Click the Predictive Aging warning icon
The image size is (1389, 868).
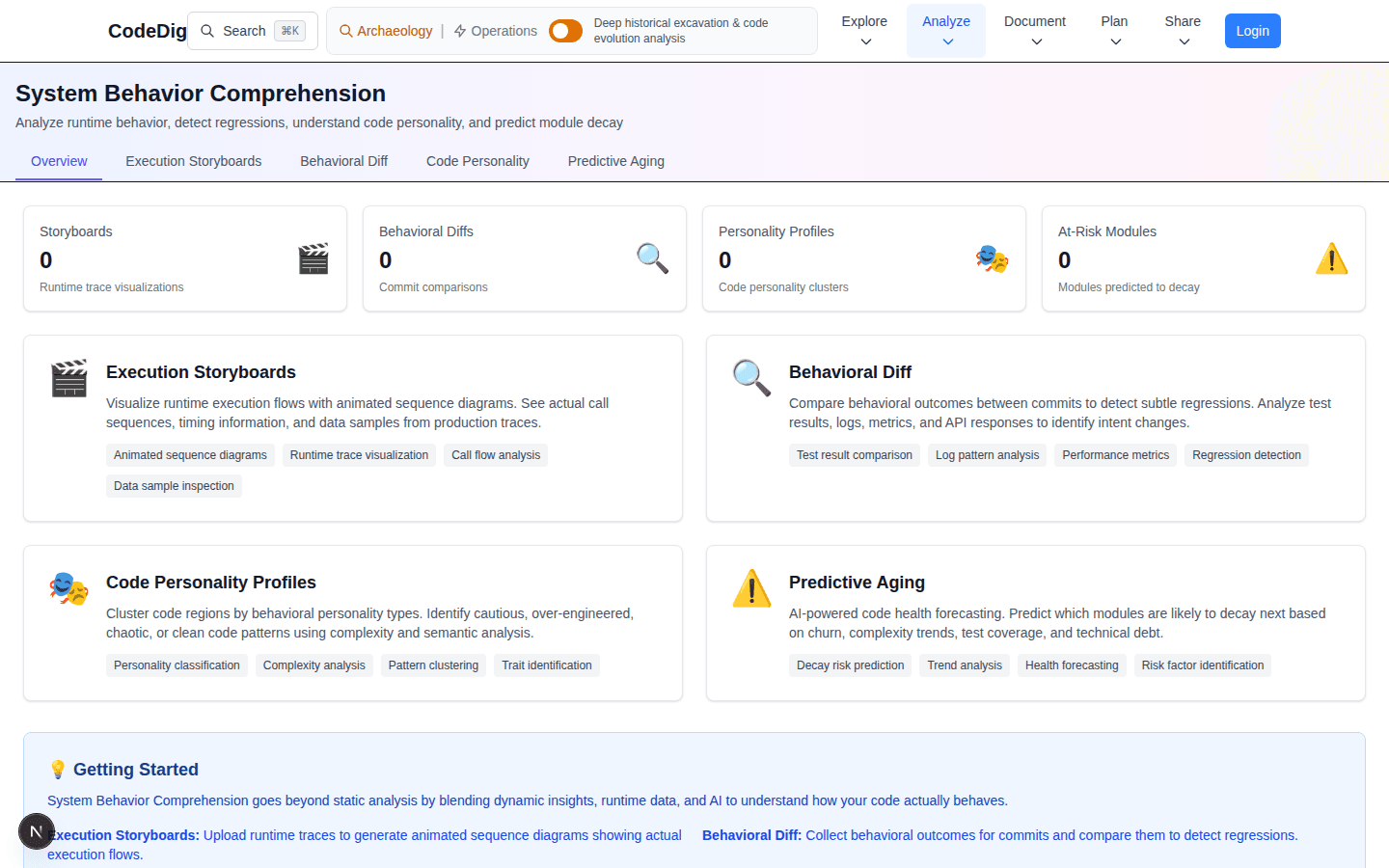tap(752, 588)
